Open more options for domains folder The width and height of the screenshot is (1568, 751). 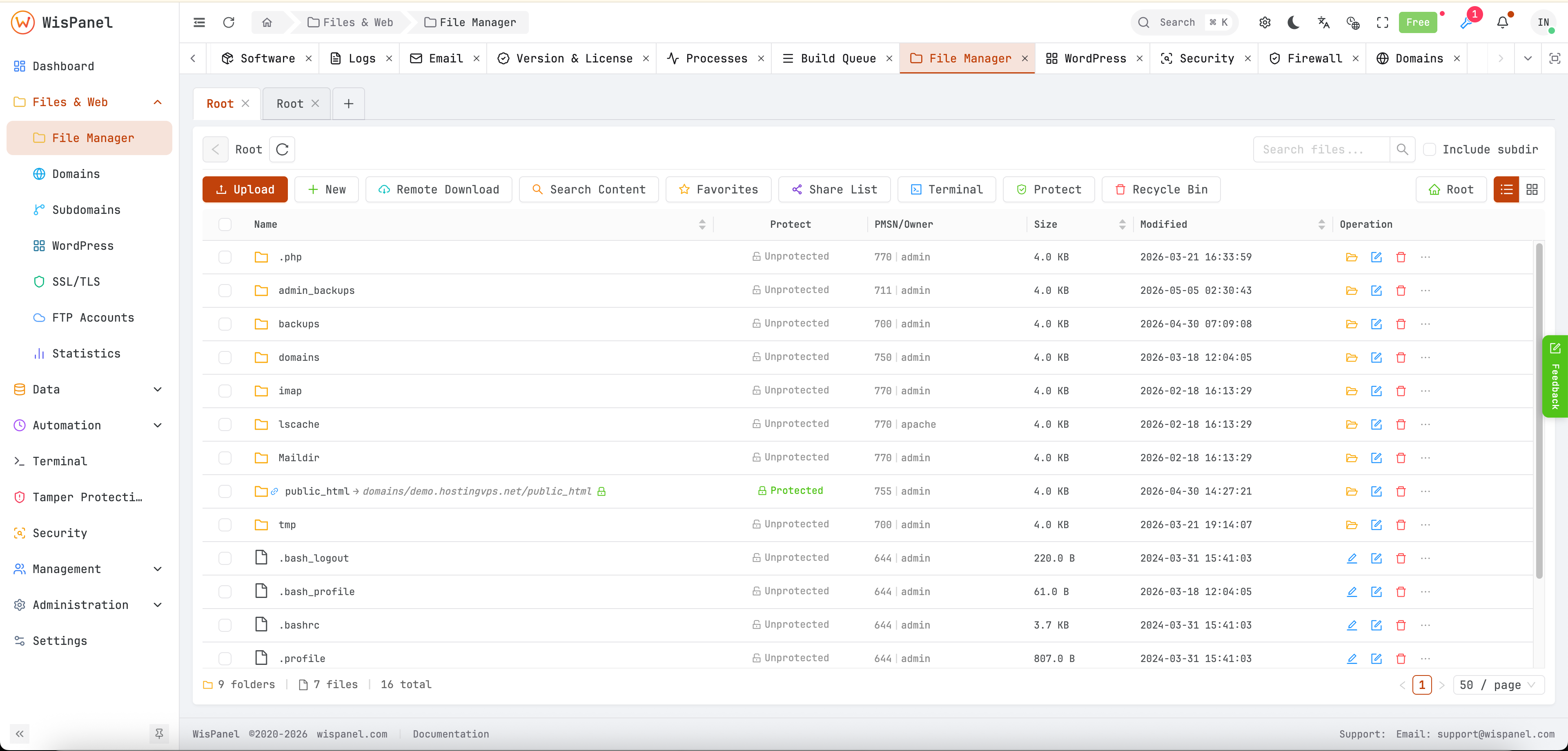point(1425,357)
